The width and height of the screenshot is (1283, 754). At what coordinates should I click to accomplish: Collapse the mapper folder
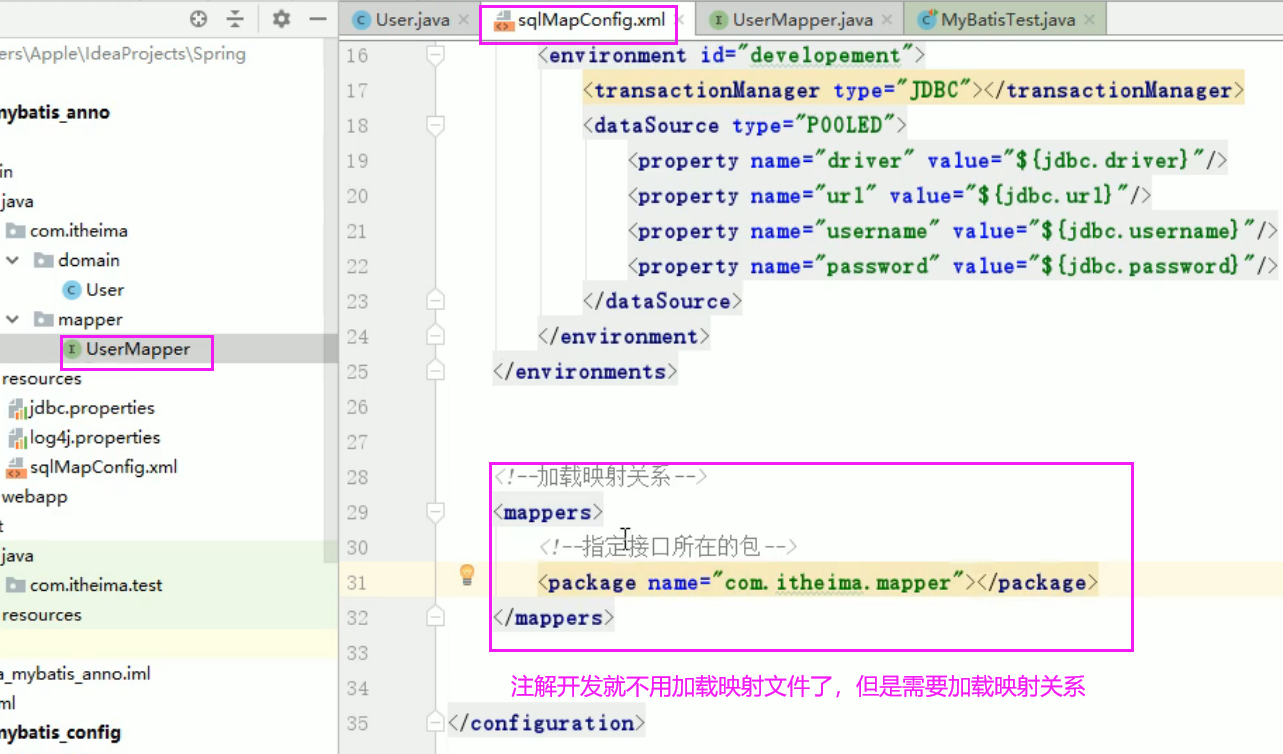[x=13, y=320]
